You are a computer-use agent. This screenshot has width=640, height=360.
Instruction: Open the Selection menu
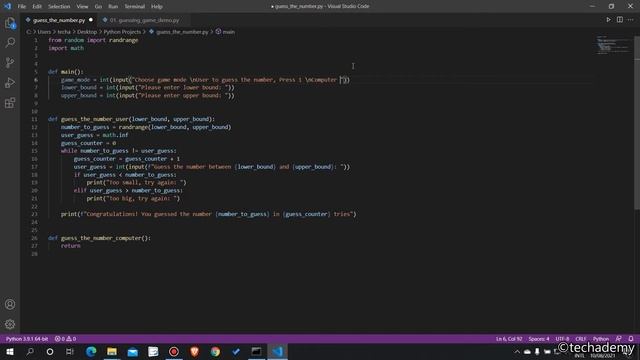coord(59,7)
